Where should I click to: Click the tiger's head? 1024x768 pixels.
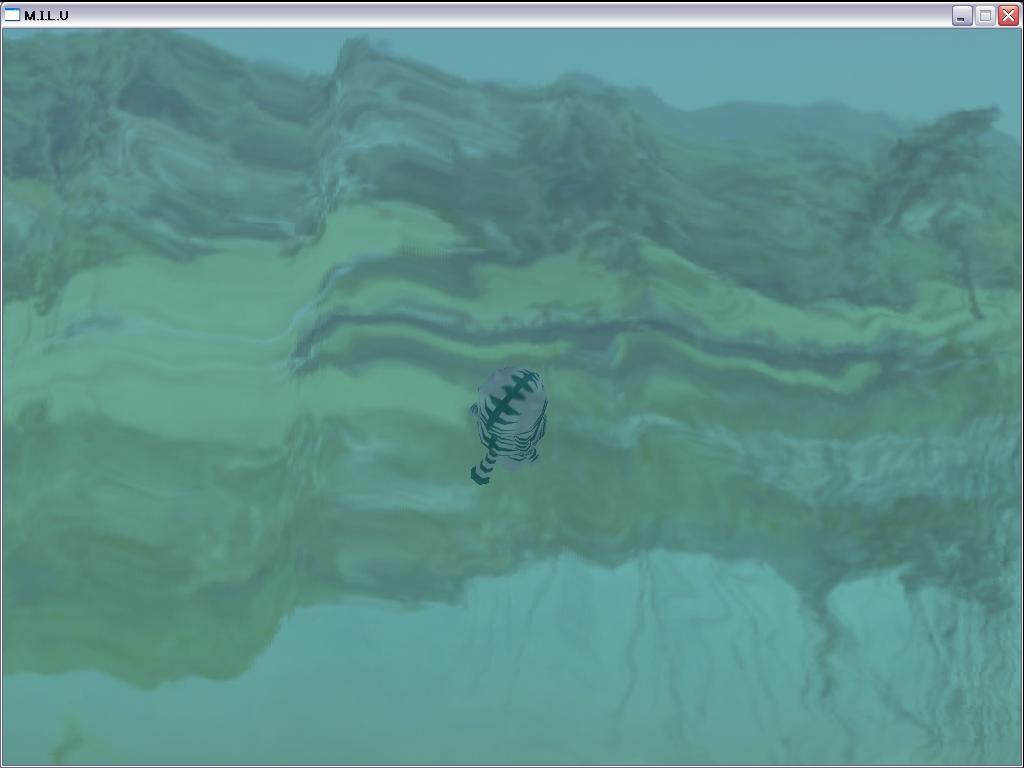pyautogui.click(x=512, y=385)
